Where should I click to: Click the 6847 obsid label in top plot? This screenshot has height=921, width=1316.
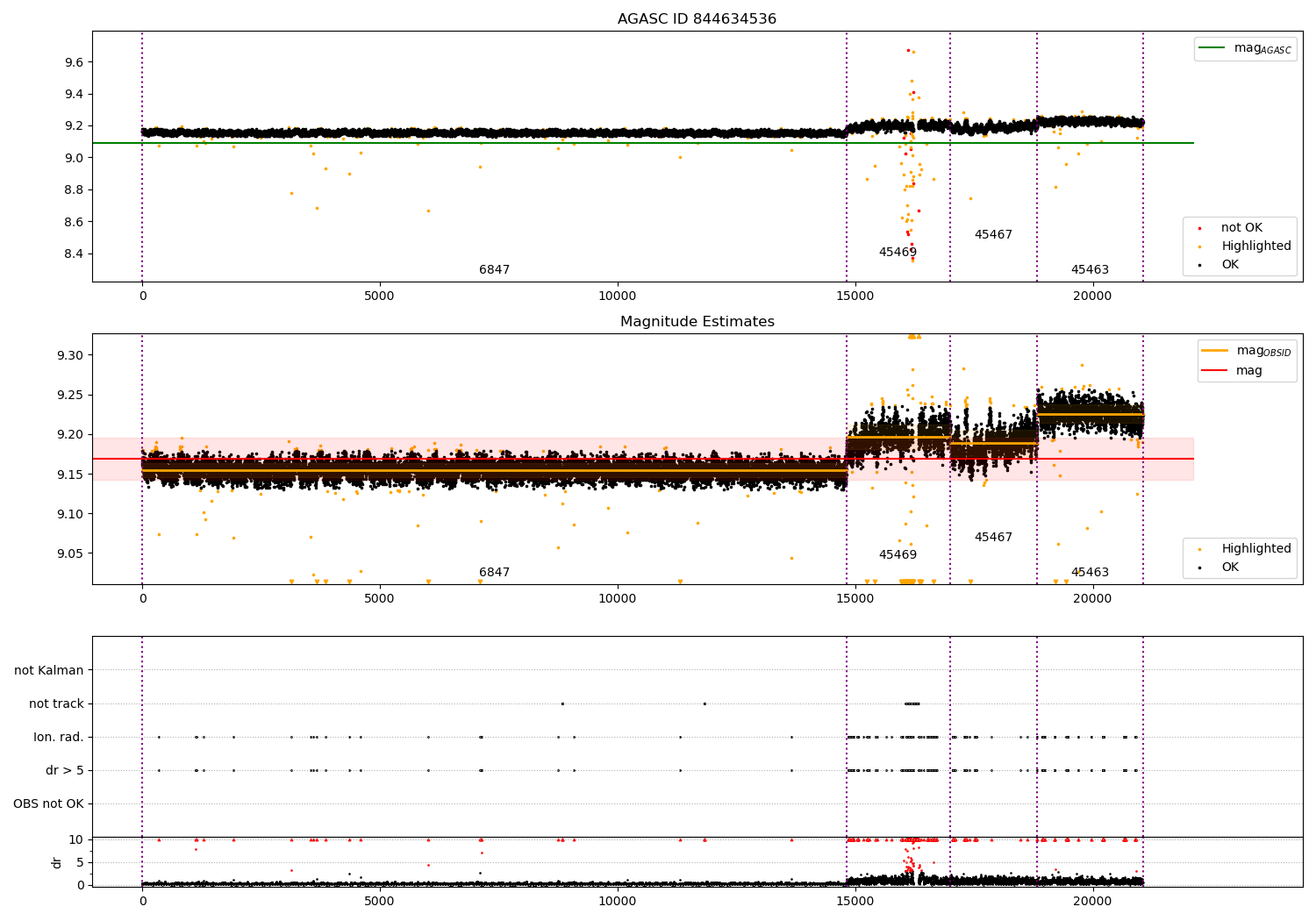(494, 270)
